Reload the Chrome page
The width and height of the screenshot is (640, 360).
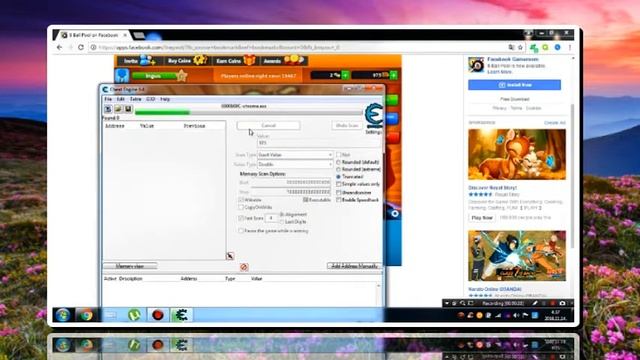pyautogui.click(x=81, y=47)
